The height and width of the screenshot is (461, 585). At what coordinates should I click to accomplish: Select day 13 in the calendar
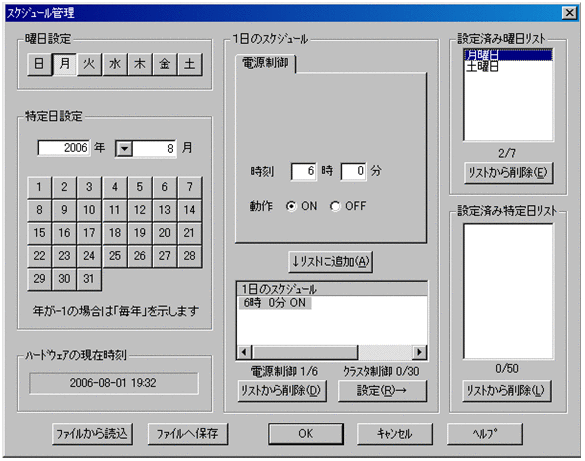[165, 210]
